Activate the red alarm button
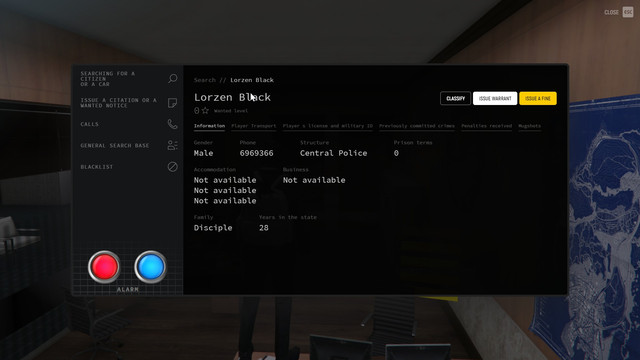Viewport: 640px width, 360px height. (x=104, y=267)
